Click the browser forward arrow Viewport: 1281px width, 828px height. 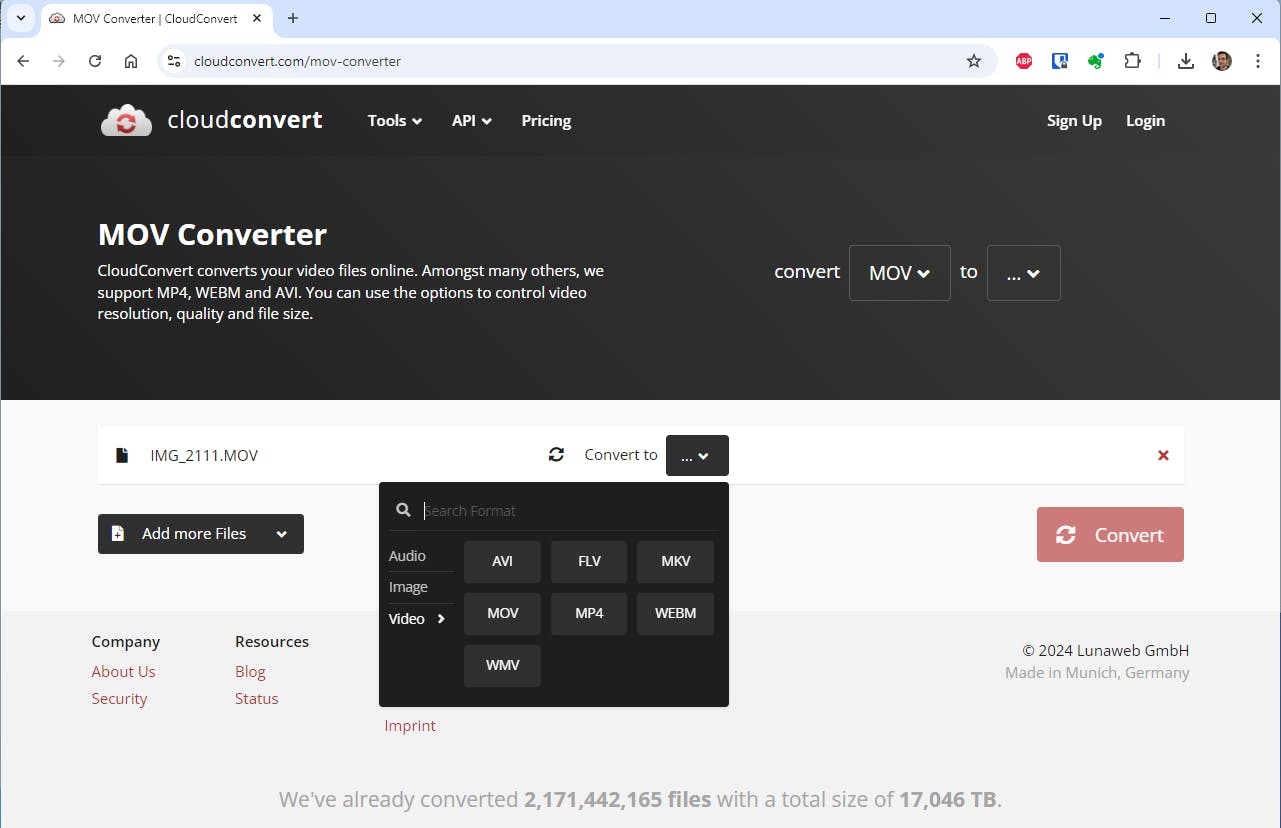pyautogui.click(x=59, y=61)
